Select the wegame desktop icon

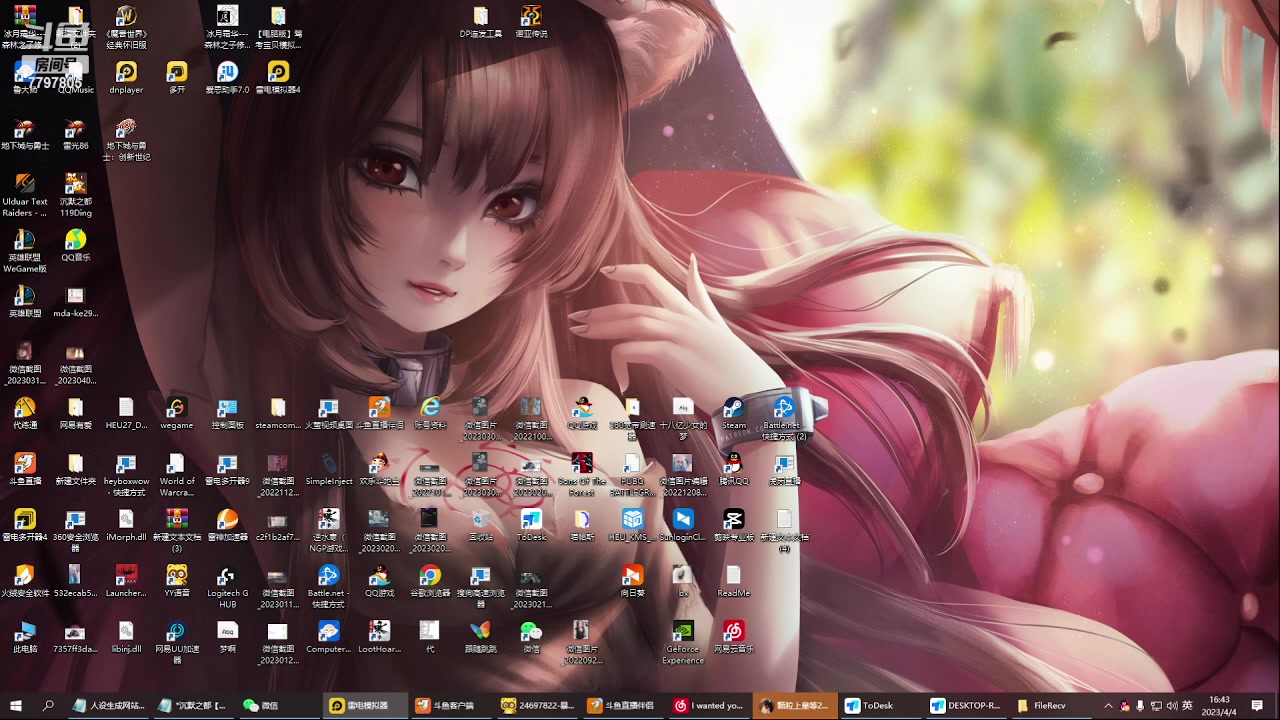coord(176,413)
